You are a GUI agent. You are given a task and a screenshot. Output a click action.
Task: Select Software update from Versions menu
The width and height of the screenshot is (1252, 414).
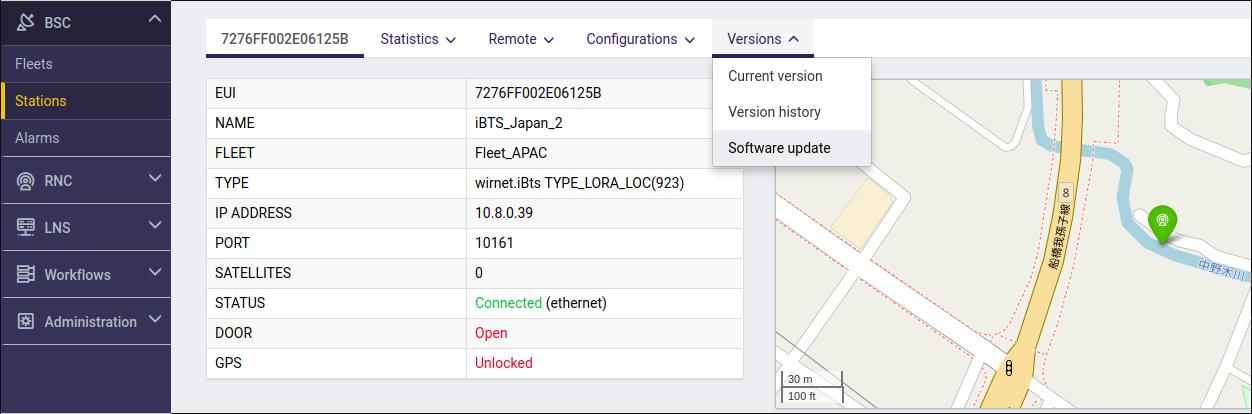pyautogui.click(x=779, y=148)
